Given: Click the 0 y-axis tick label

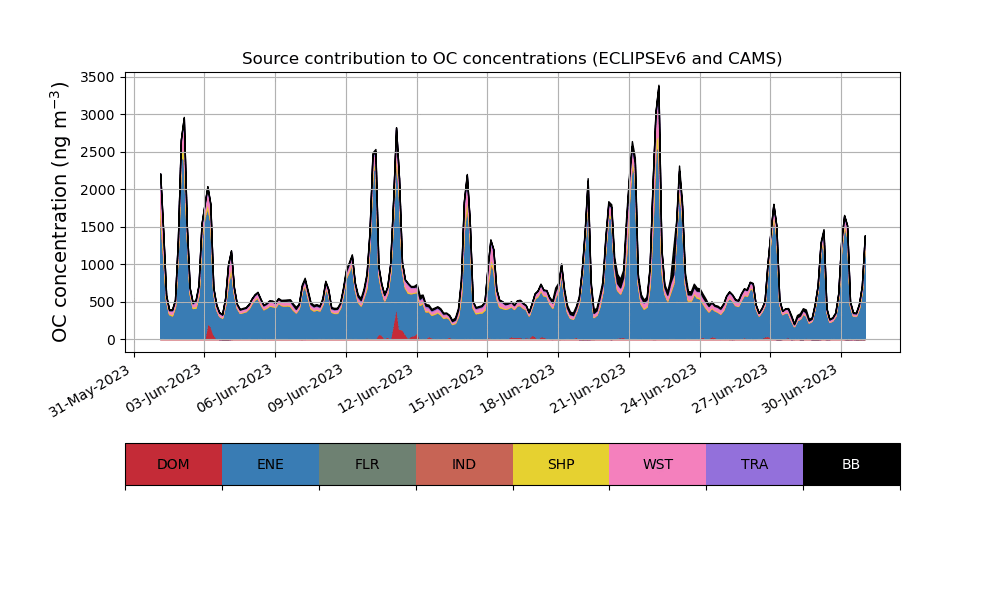Looking at the screenshot, I should click(x=110, y=340).
